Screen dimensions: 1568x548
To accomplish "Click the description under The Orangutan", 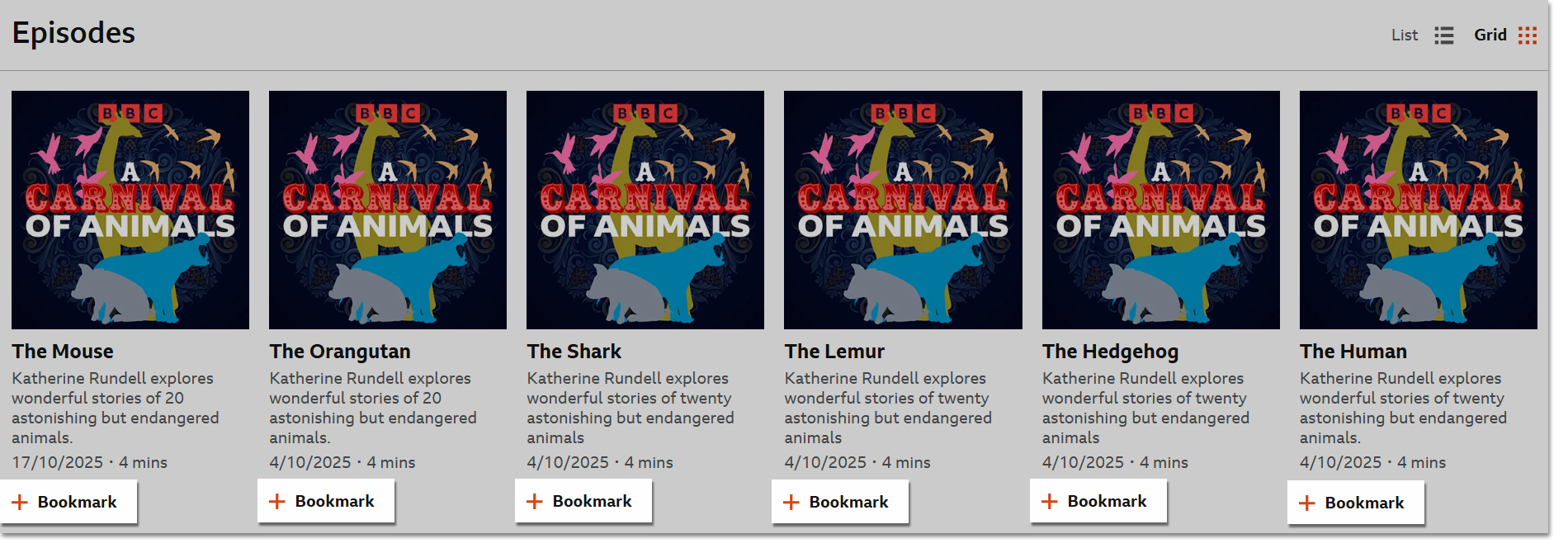I will 373,408.
